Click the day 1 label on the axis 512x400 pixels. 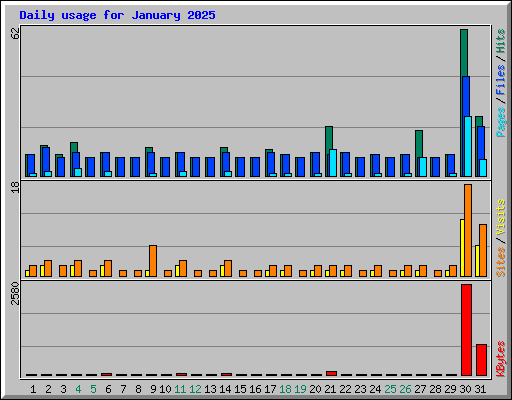33,389
